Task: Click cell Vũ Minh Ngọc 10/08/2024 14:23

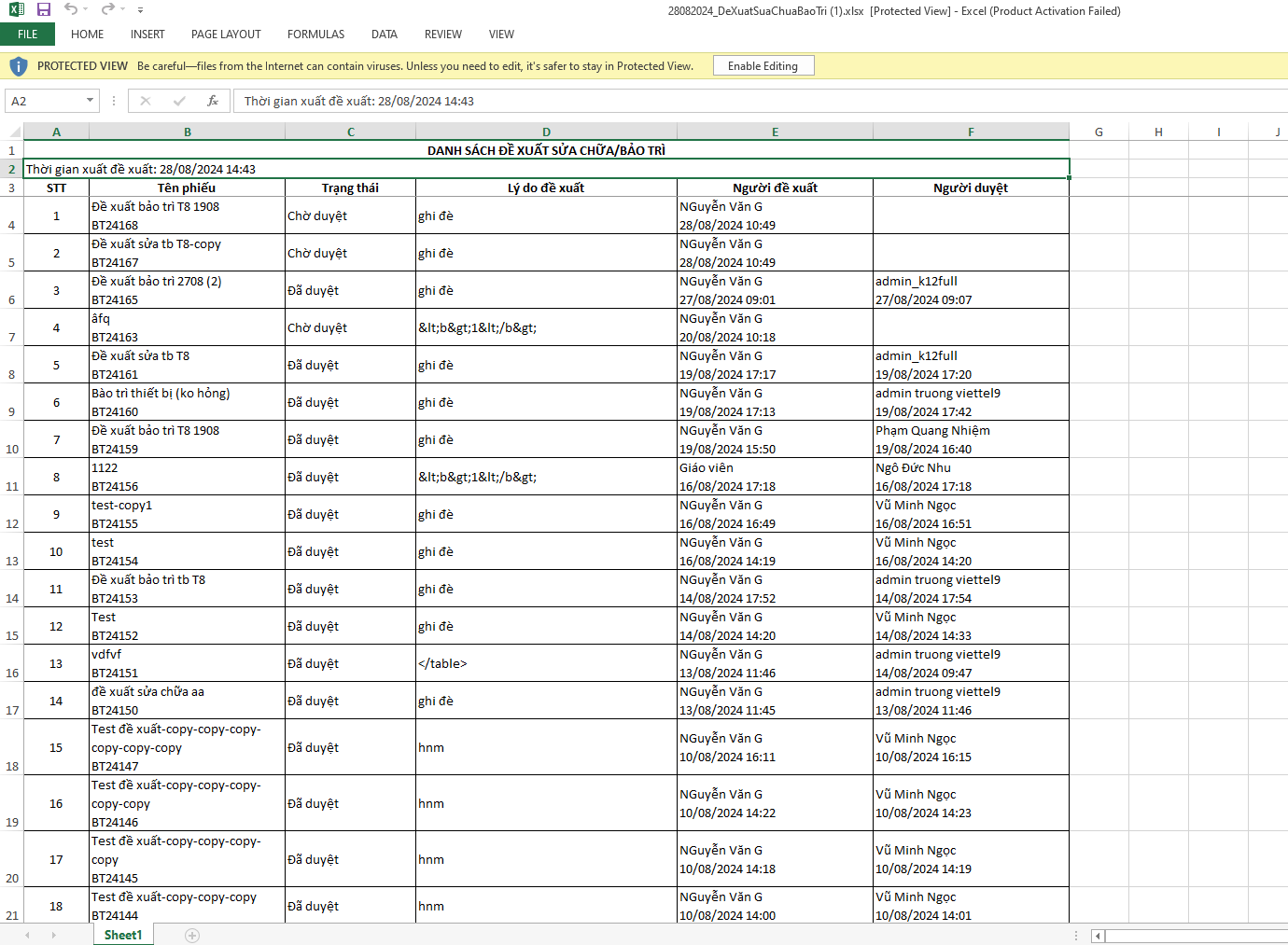Action: tap(971, 803)
